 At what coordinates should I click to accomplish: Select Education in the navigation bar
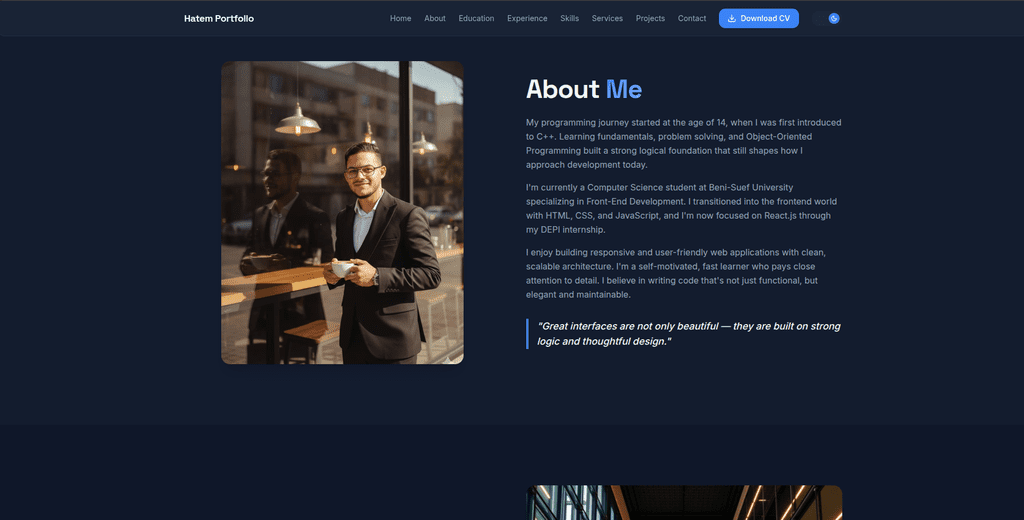tap(476, 18)
